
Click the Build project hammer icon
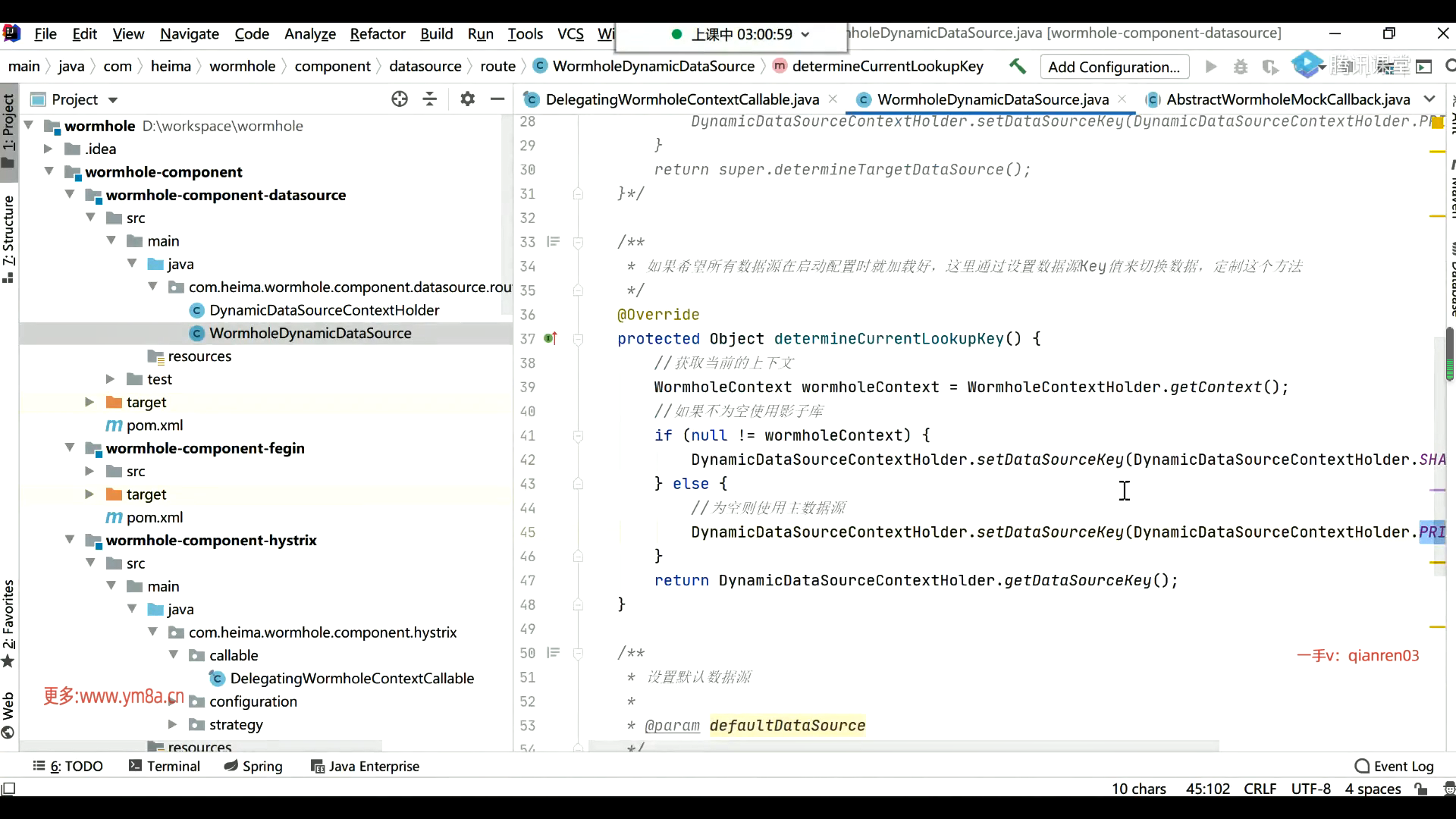1017,67
